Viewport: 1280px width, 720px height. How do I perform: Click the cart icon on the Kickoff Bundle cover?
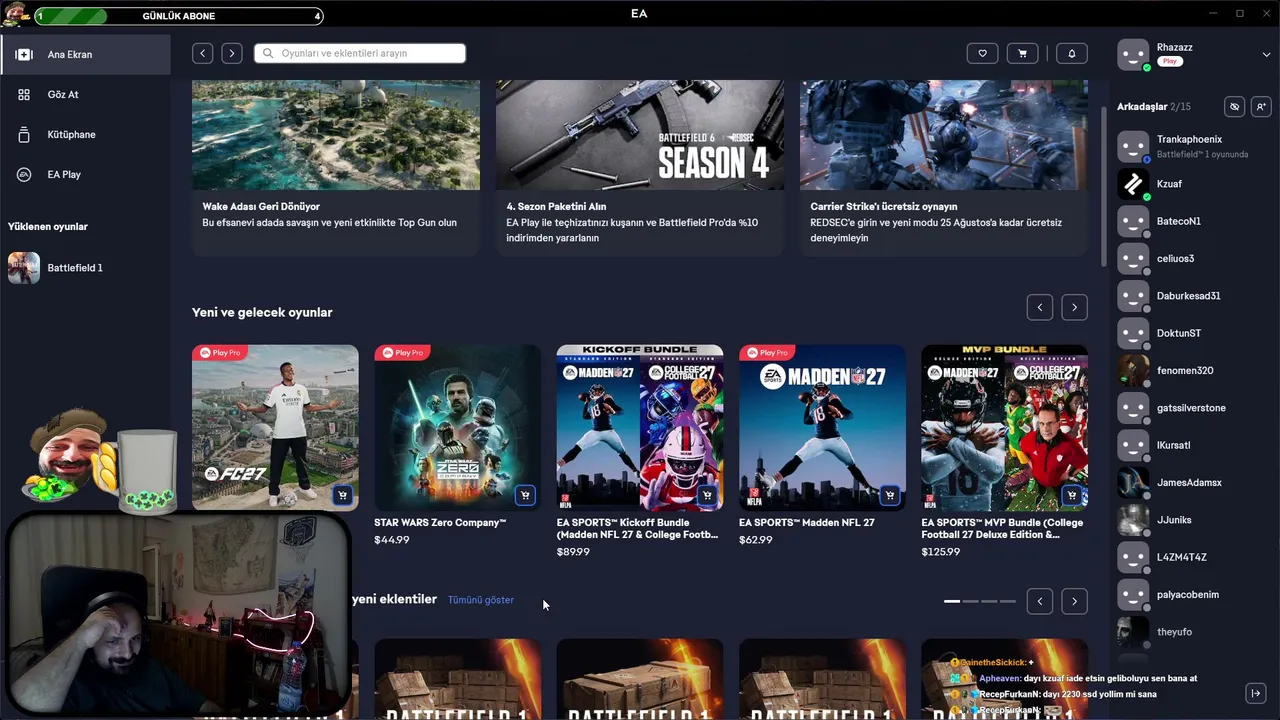pyautogui.click(x=707, y=495)
